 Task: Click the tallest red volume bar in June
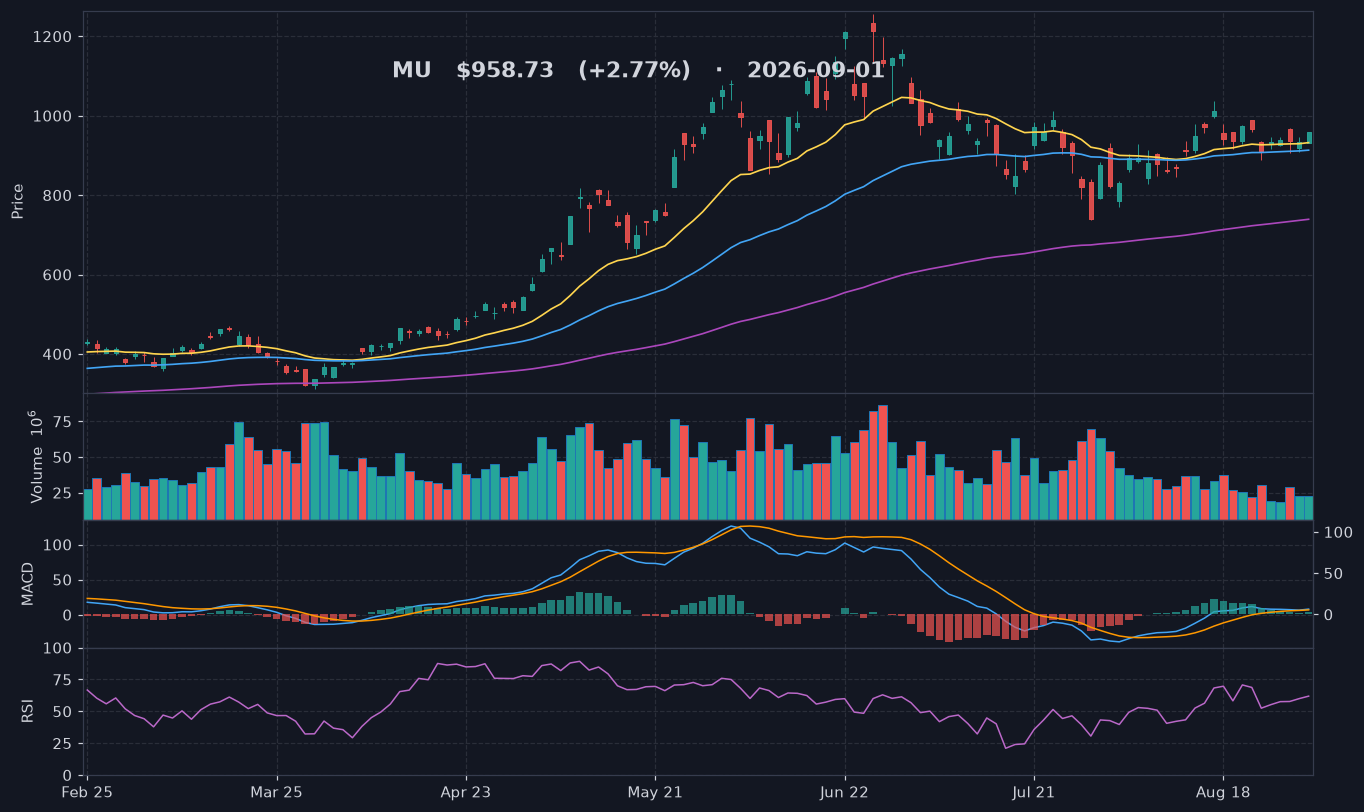tap(883, 462)
